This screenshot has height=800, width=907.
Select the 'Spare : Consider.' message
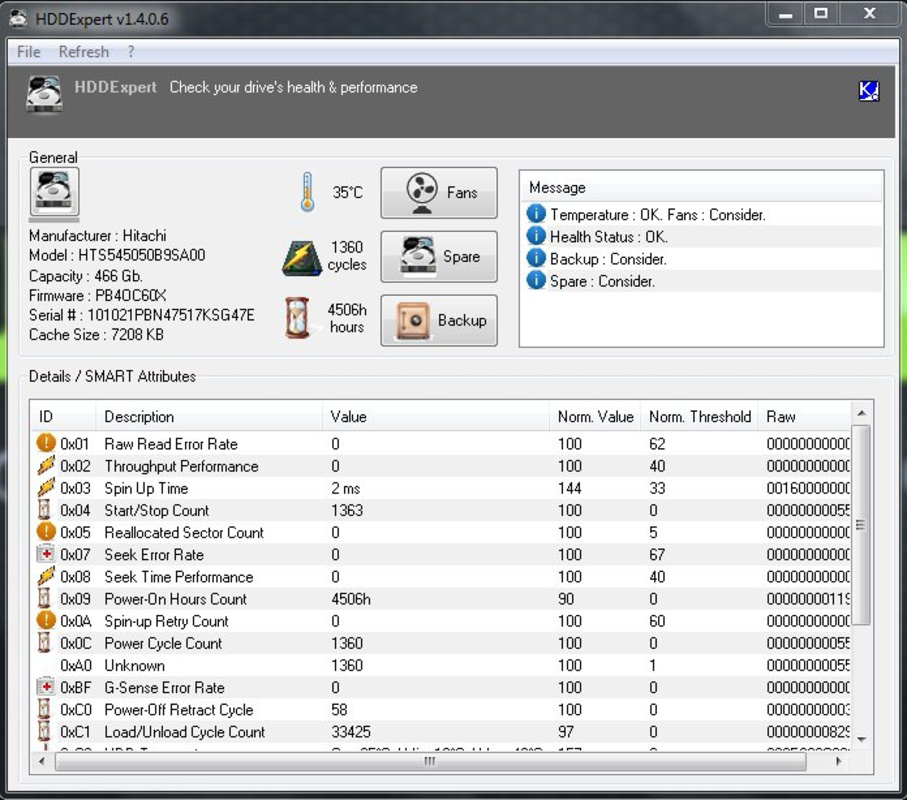[602, 281]
